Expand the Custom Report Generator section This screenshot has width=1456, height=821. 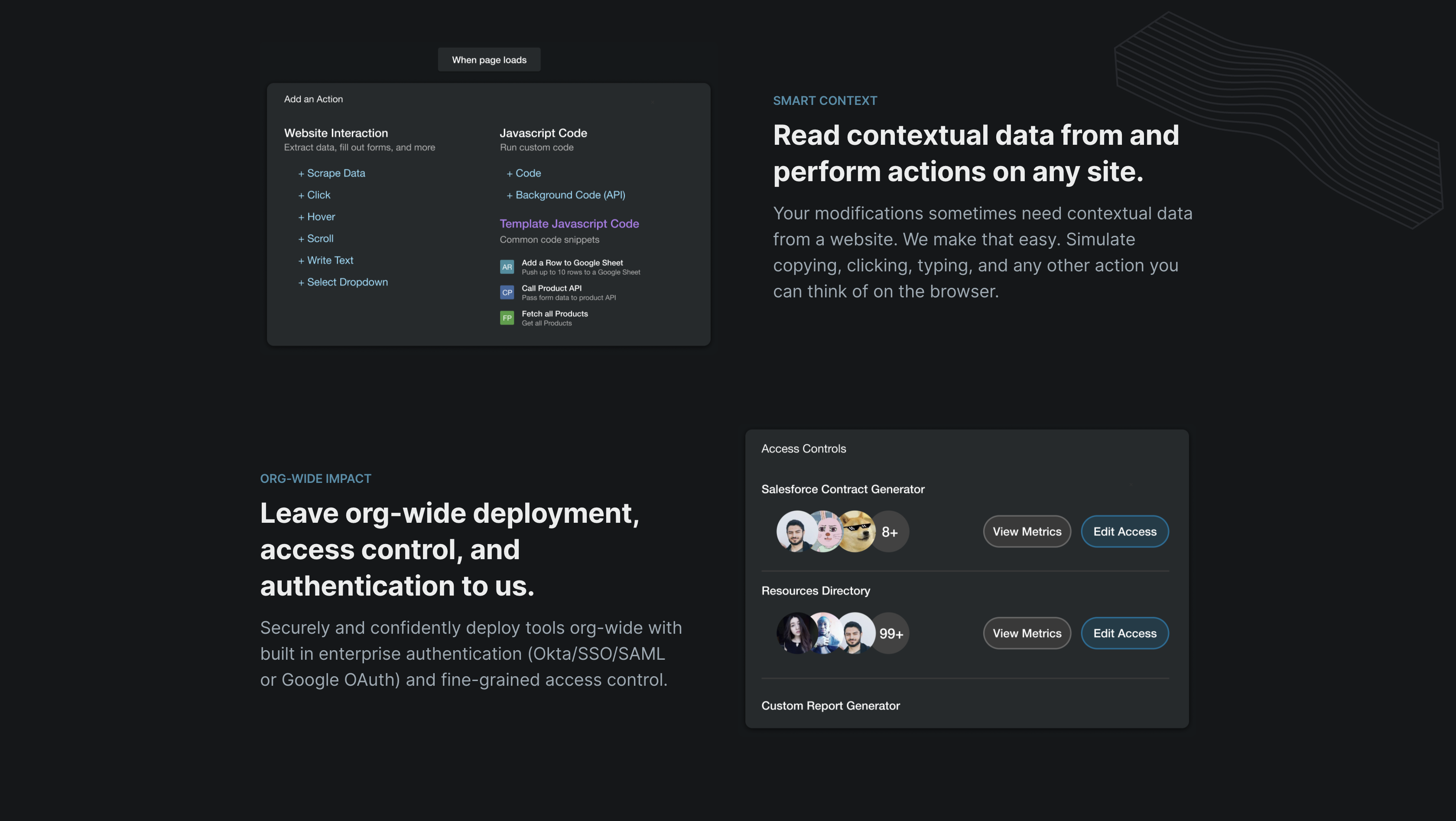pos(831,705)
